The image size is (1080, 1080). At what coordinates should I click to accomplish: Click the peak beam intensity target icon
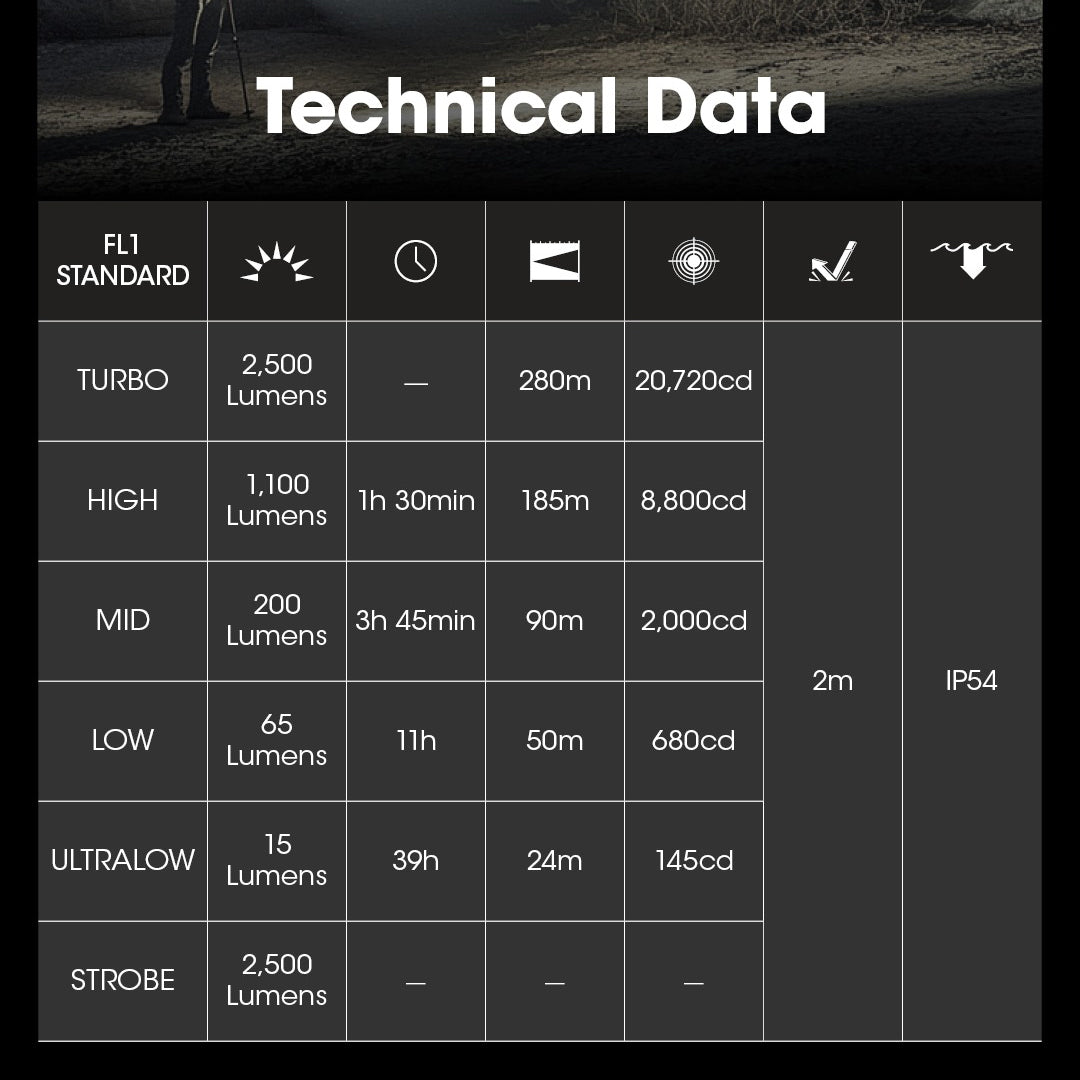pos(694,261)
